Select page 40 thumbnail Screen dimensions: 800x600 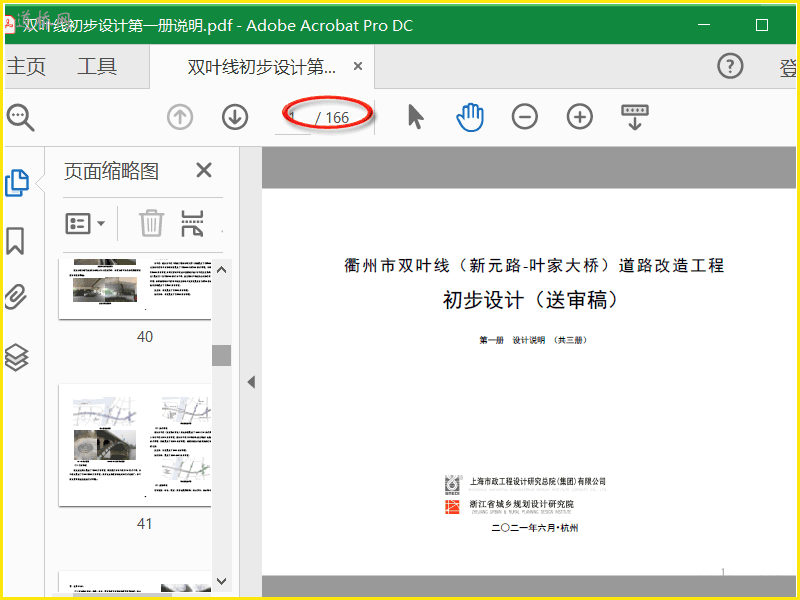(x=135, y=289)
